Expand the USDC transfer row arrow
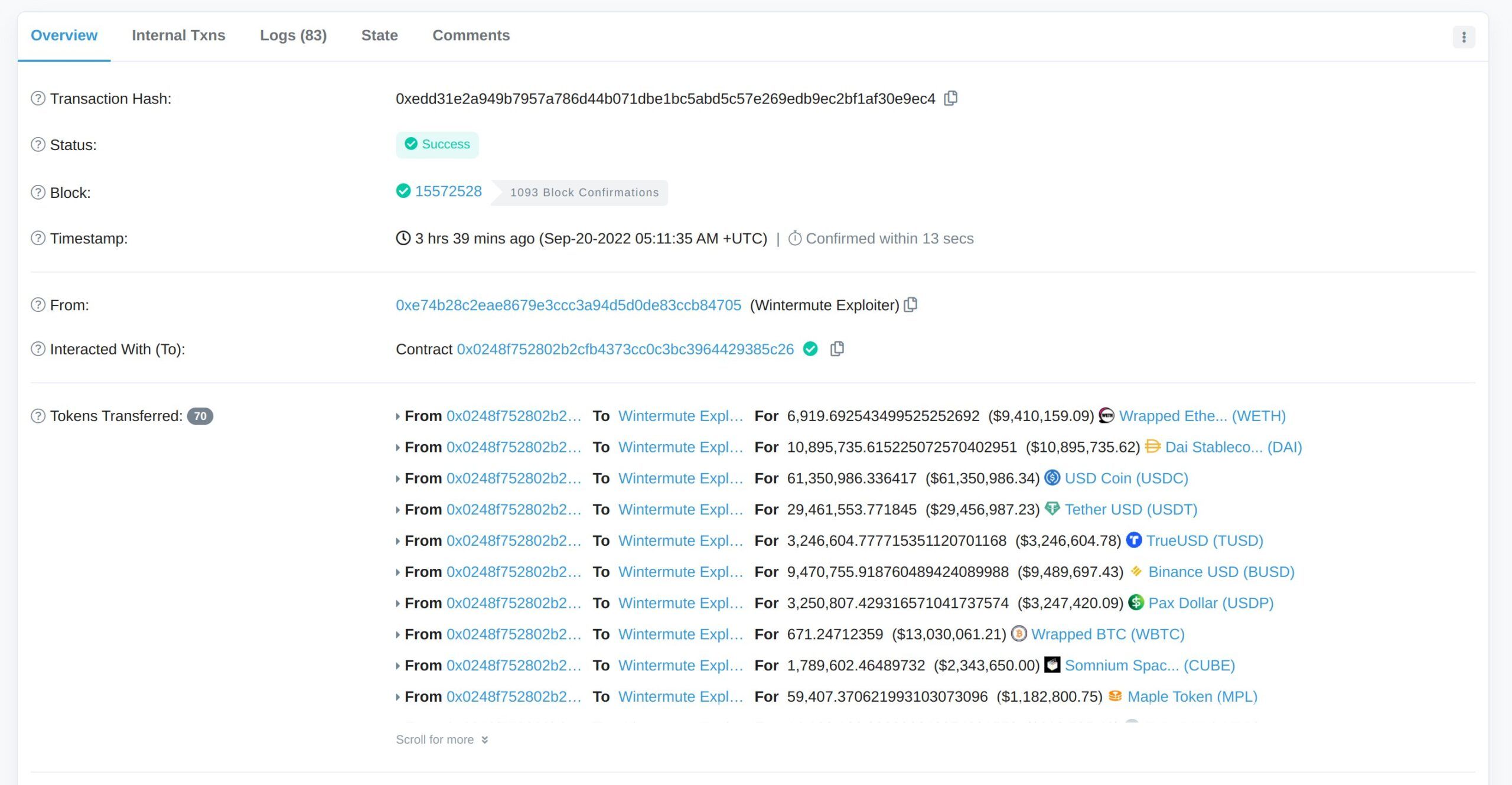Screen dimensions: 1512x785 397,479
